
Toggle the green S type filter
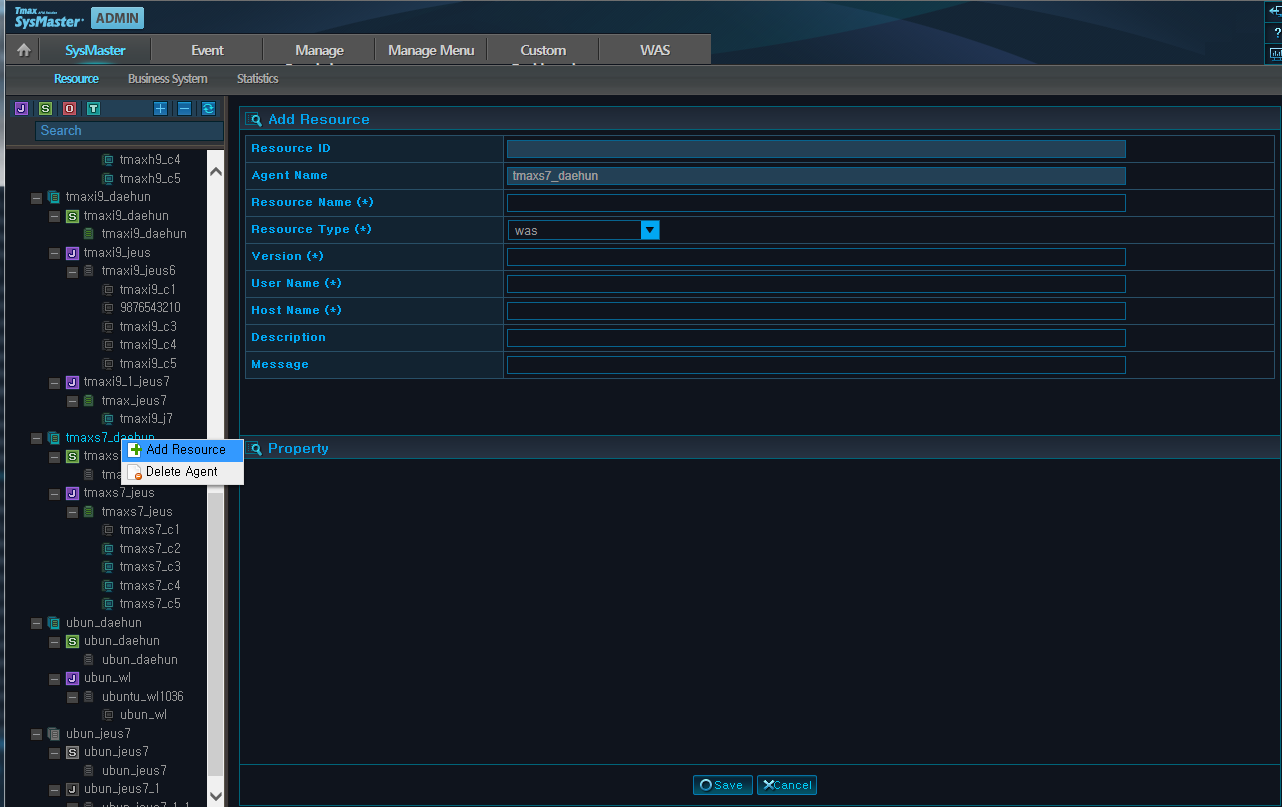pyautogui.click(x=45, y=108)
